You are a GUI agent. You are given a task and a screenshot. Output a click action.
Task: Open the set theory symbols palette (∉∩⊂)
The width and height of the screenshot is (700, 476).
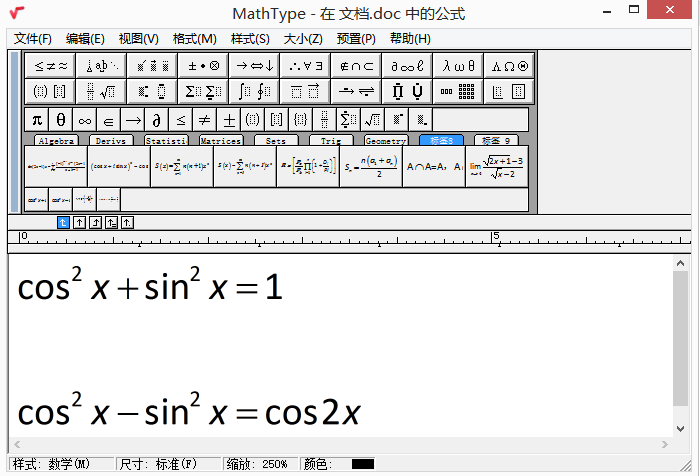pyautogui.click(x=356, y=66)
